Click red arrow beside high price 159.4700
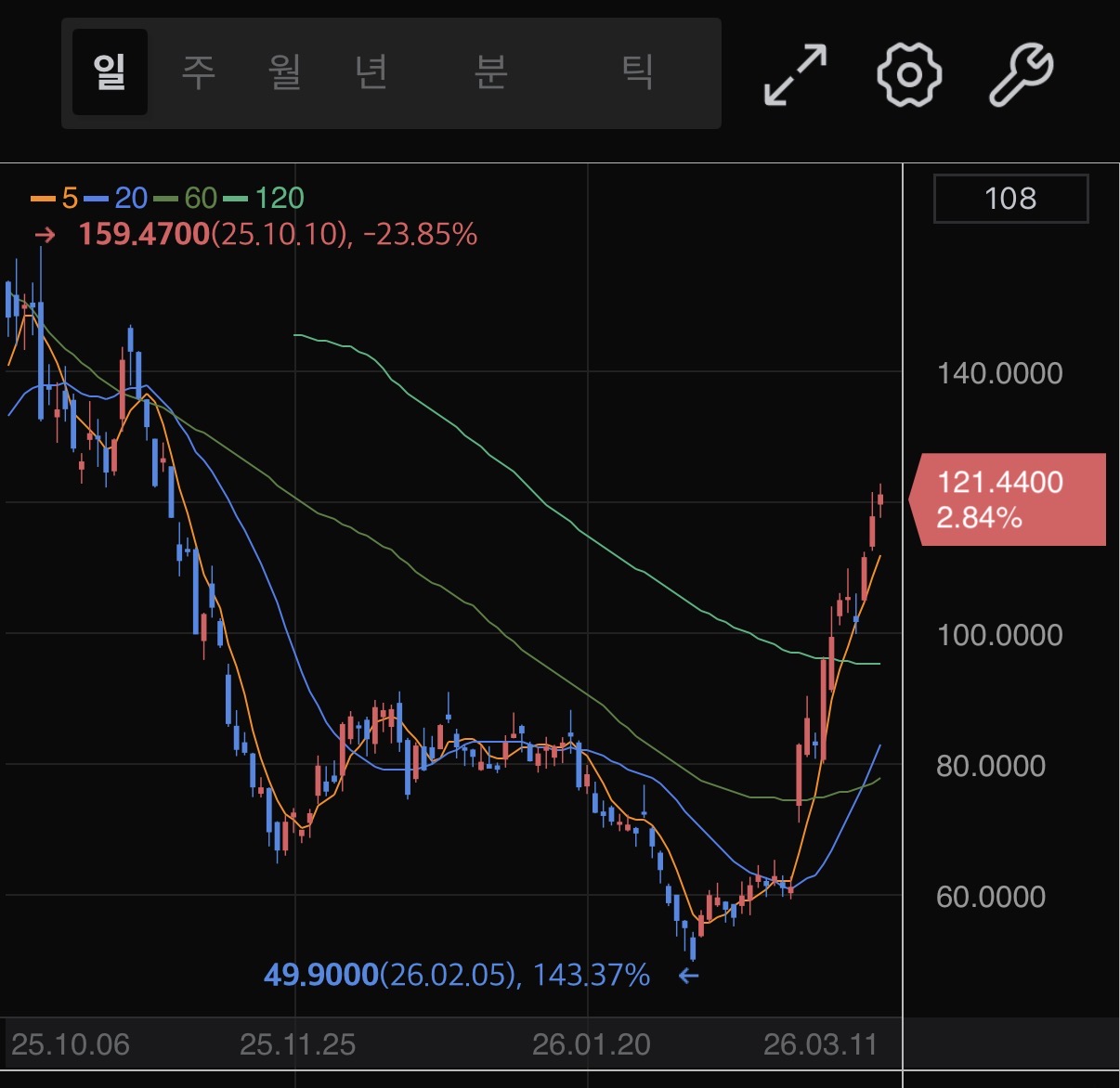The height and width of the screenshot is (1088, 1120). [45, 234]
